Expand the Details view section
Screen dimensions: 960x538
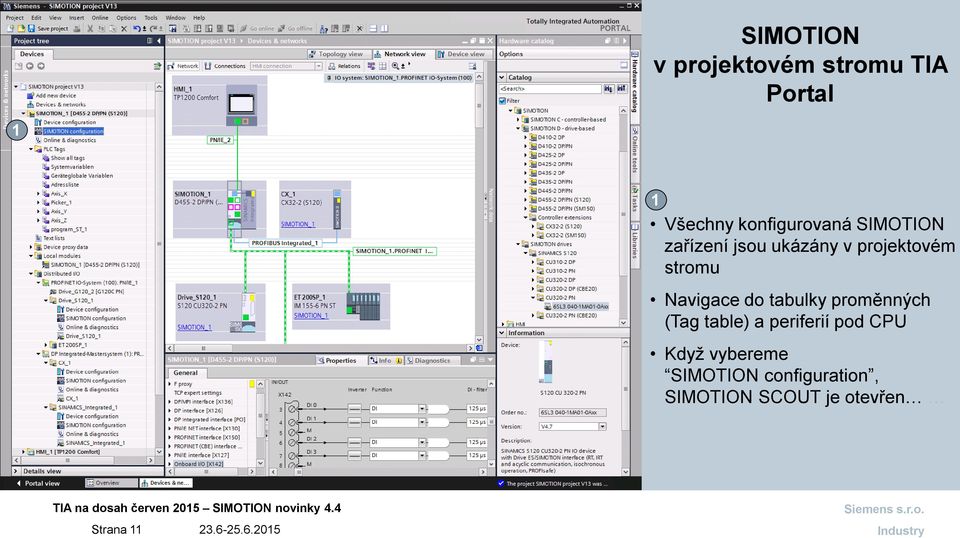[16, 471]
